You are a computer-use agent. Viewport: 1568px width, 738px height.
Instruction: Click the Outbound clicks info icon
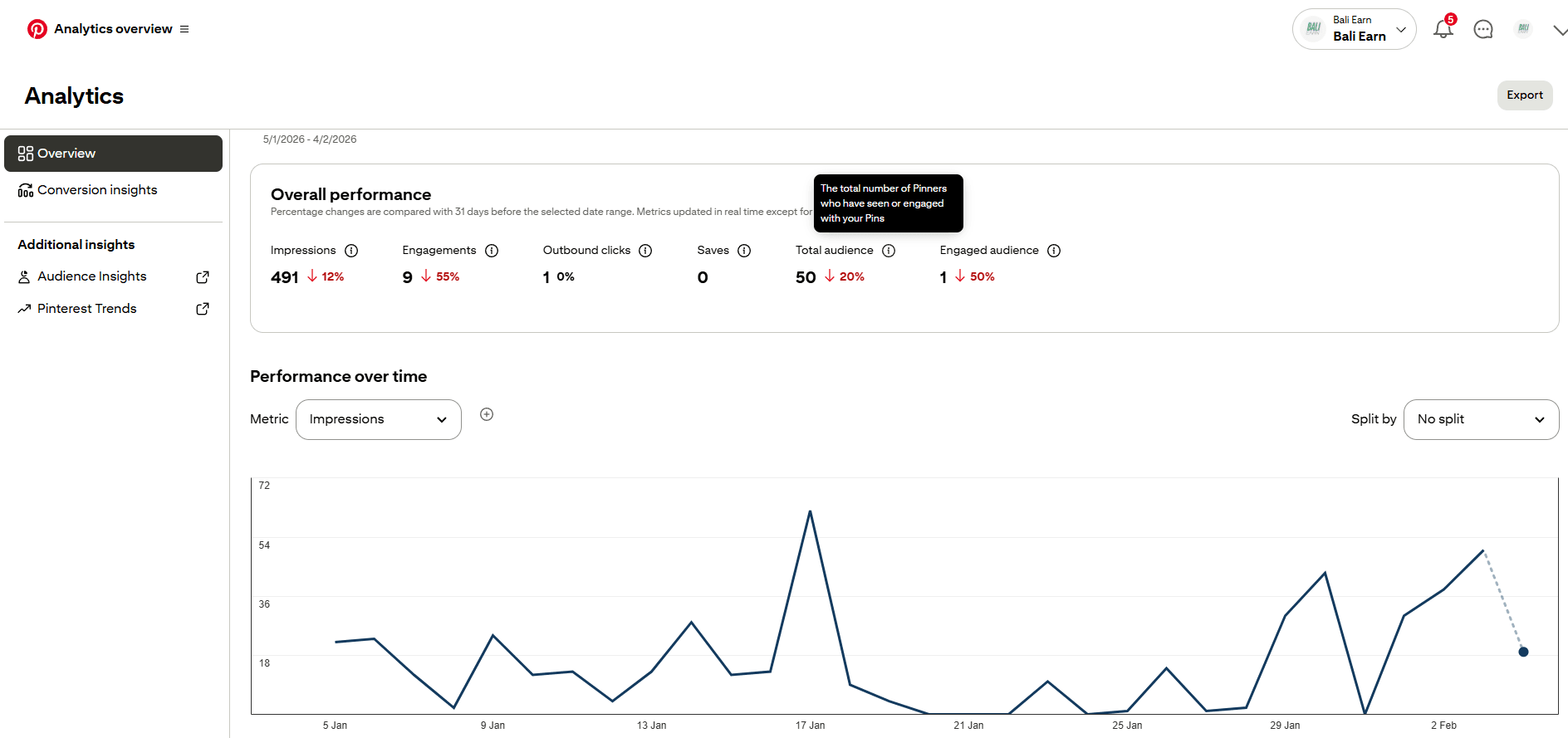tap(645, 251)
